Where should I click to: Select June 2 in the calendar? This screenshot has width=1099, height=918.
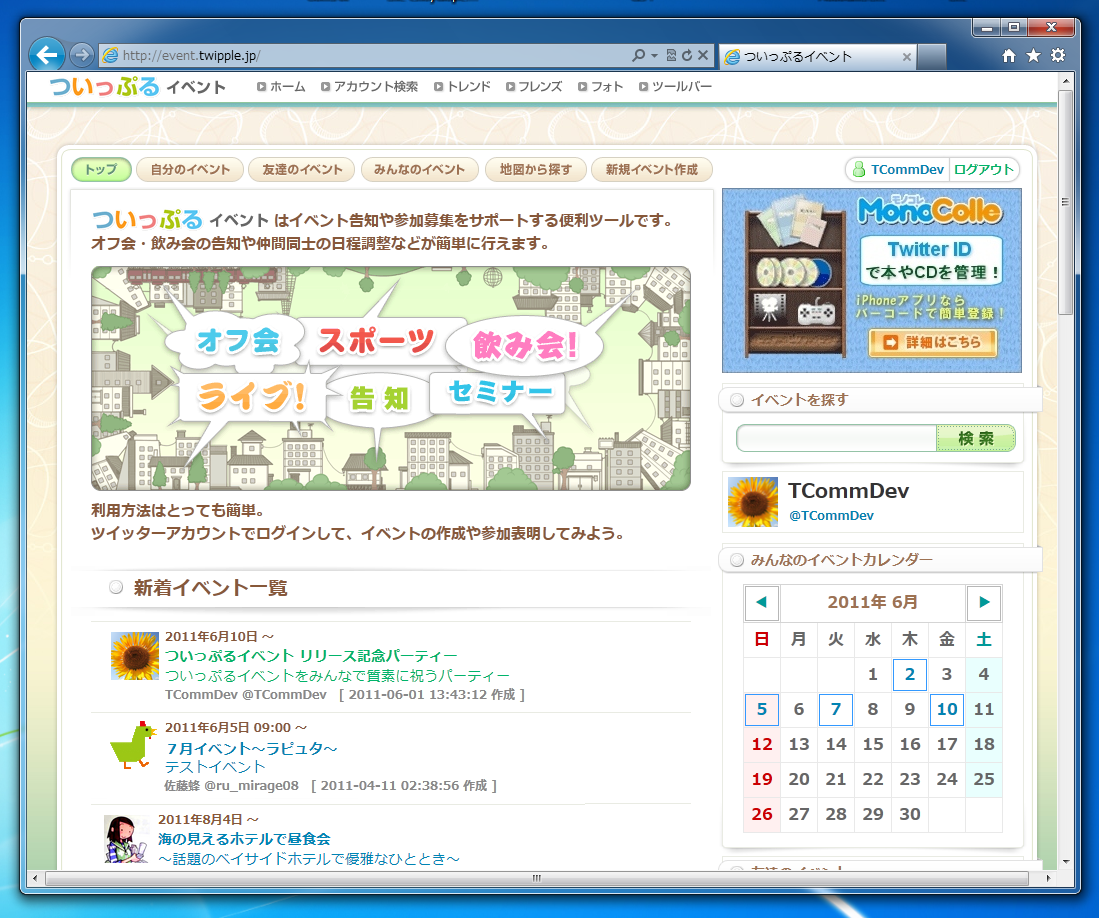tap(910, 674)
